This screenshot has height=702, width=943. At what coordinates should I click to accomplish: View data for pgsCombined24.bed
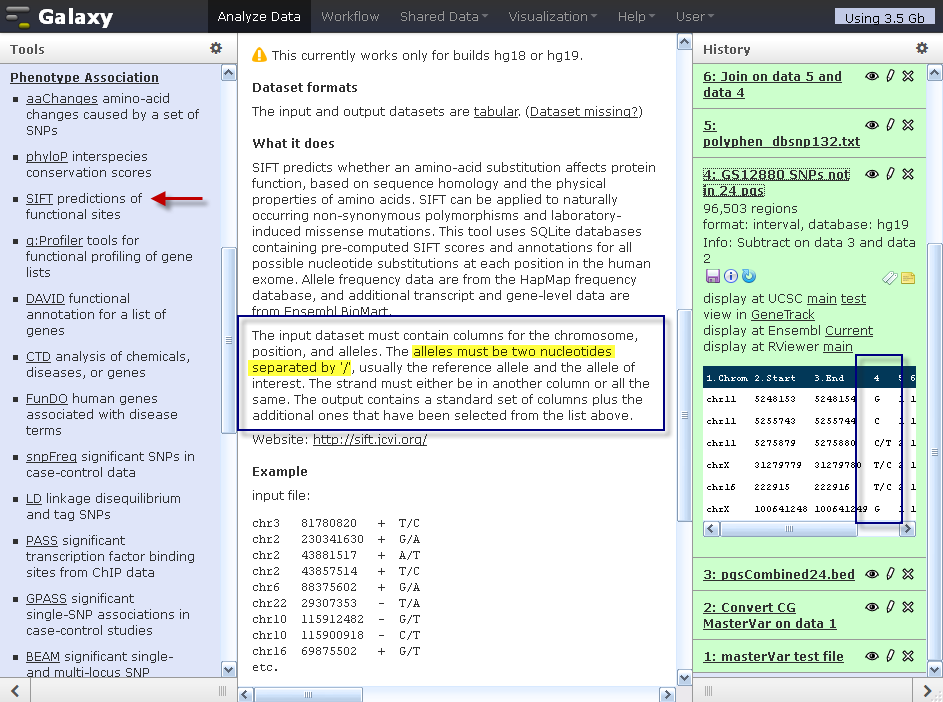(871, 574)
